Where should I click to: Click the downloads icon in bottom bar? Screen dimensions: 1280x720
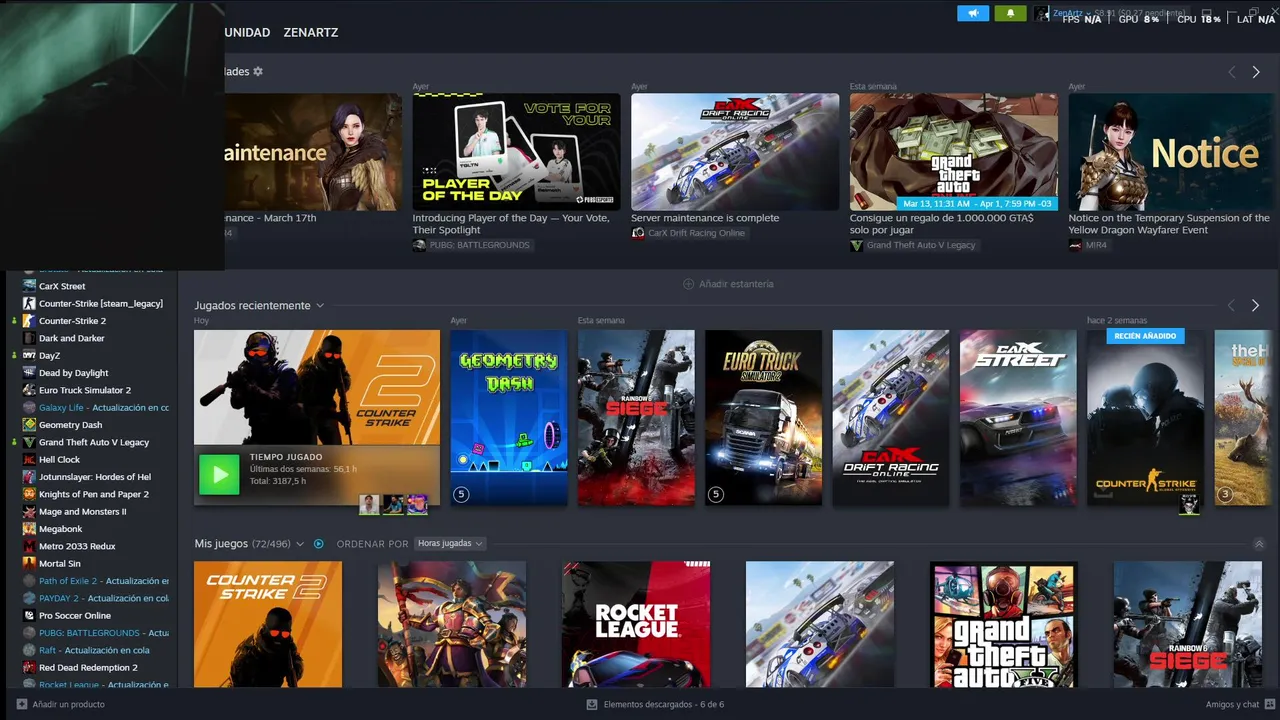tap(592, 704)
